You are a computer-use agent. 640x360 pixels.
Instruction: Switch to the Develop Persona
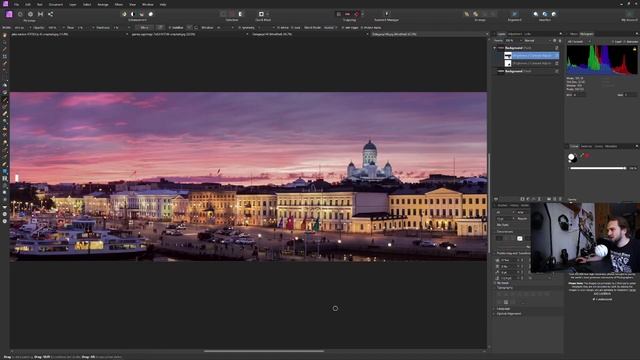[x=30, y=14]
